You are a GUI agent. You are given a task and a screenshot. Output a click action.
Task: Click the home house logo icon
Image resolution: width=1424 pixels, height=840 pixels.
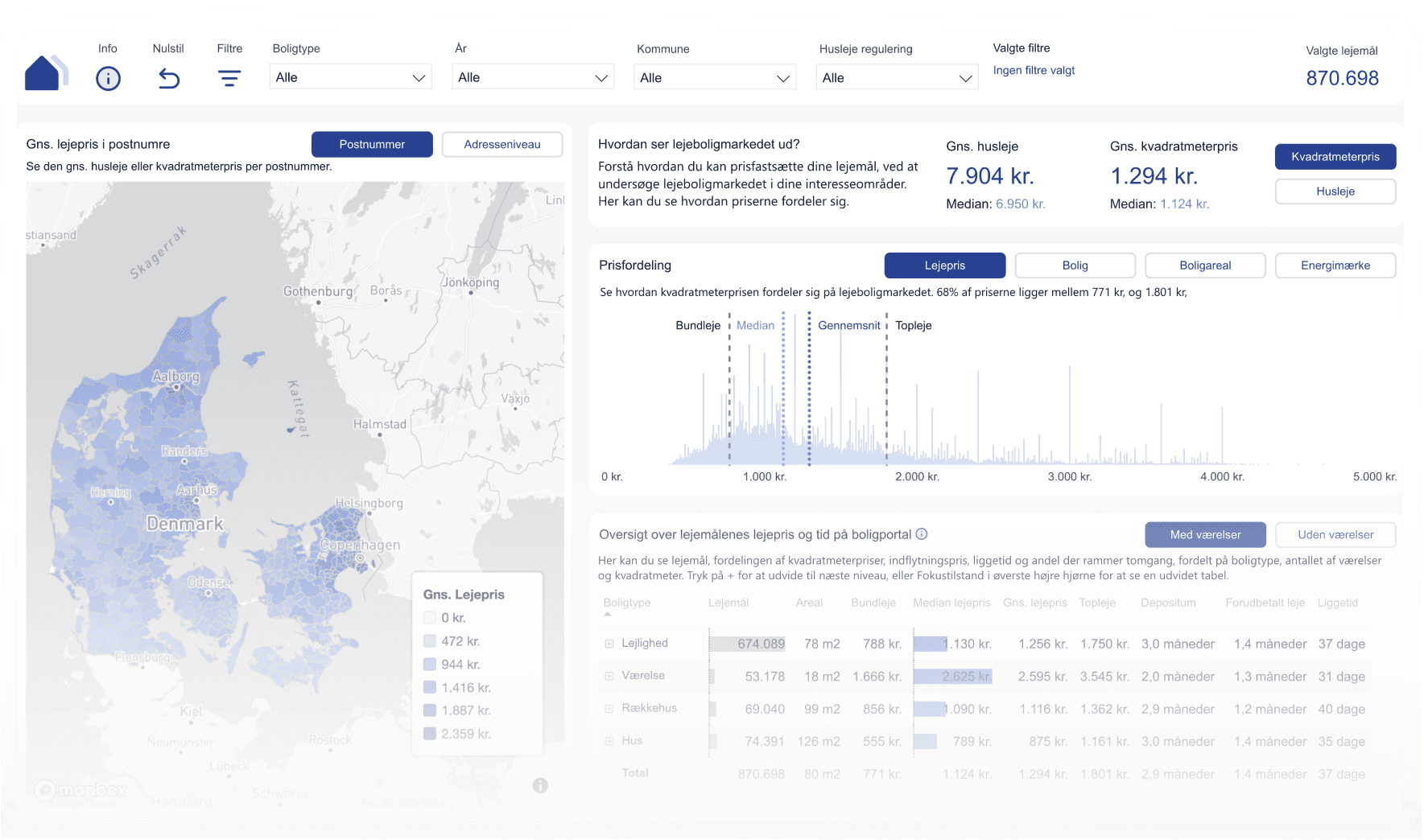coord(46,73)
